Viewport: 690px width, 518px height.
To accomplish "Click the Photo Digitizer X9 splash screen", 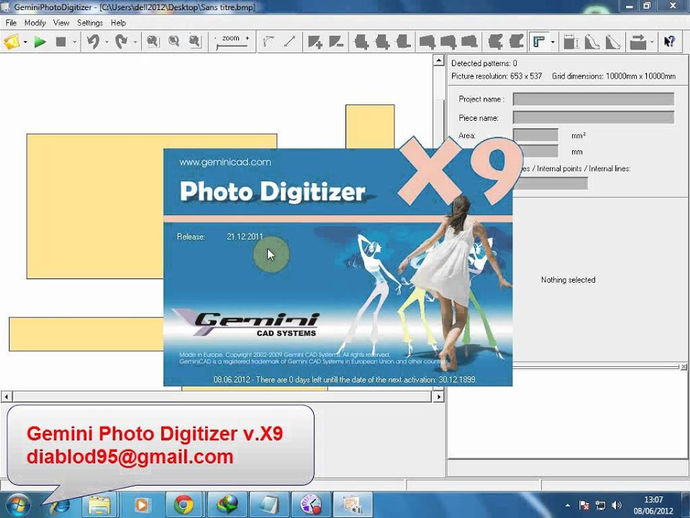I will 338,267.
